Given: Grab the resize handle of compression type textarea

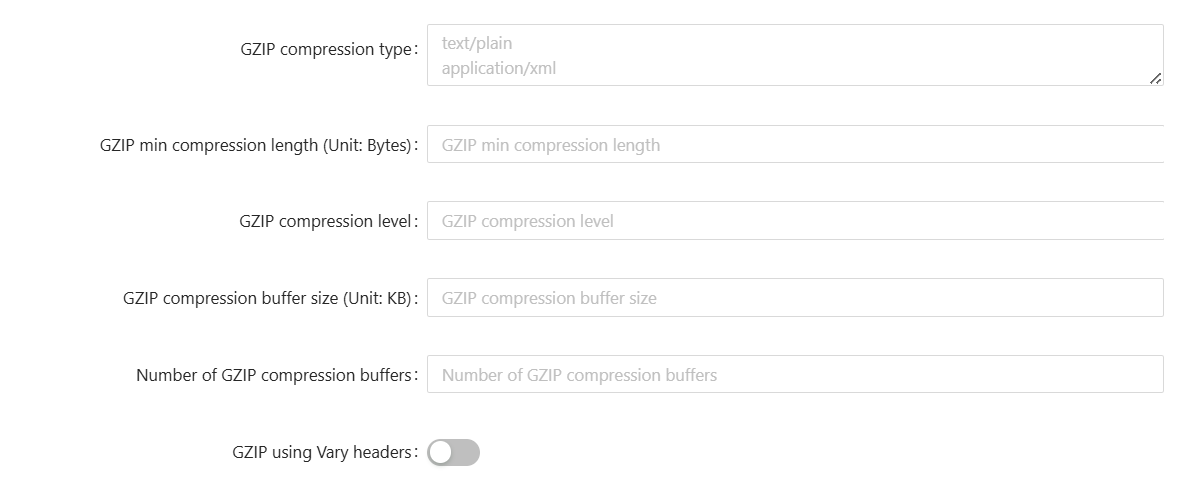Looking at the screenshot, I should [x=1156, y=78].
